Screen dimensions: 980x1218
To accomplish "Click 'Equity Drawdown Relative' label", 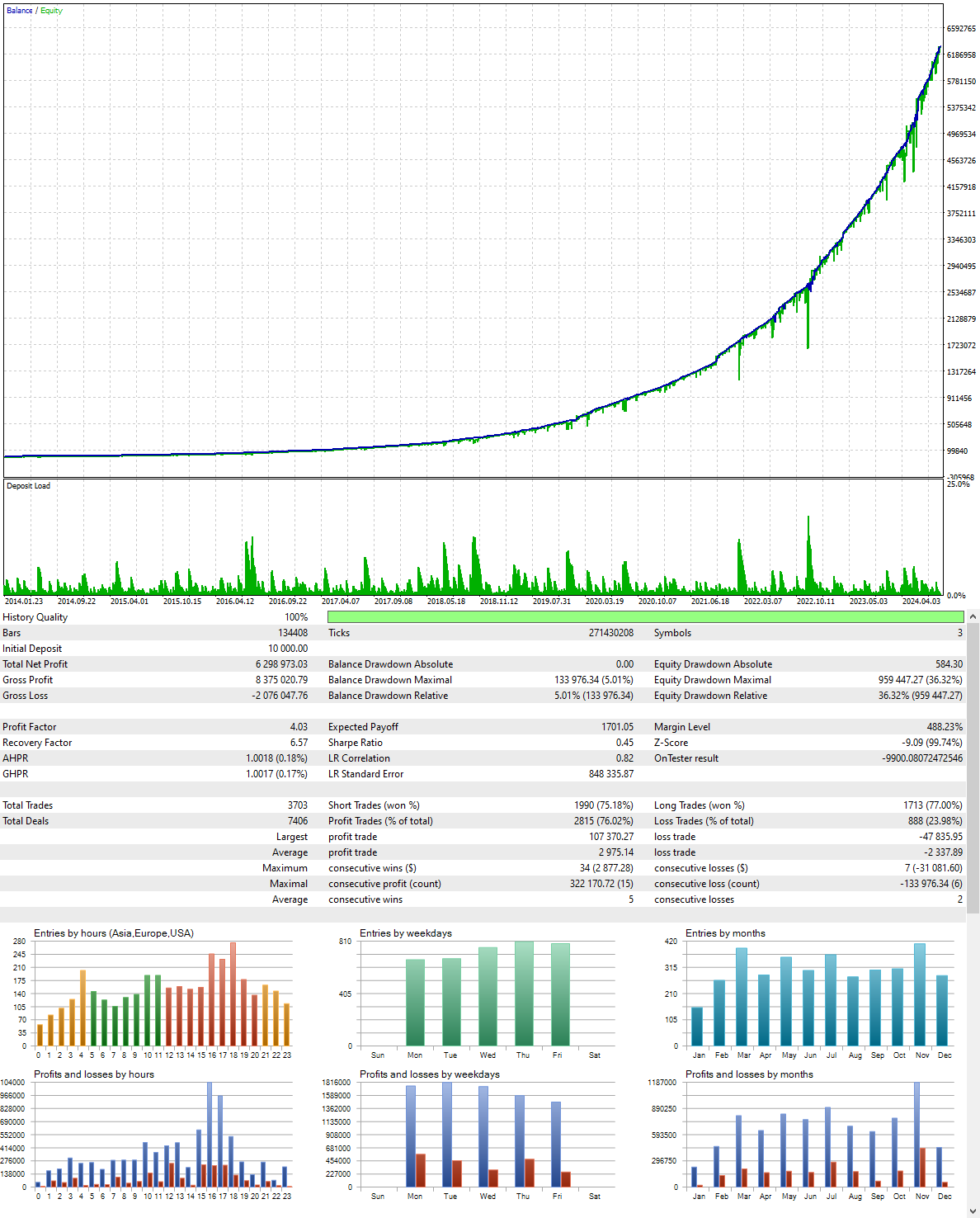I will pyautogui.click(x=710, y=696).
